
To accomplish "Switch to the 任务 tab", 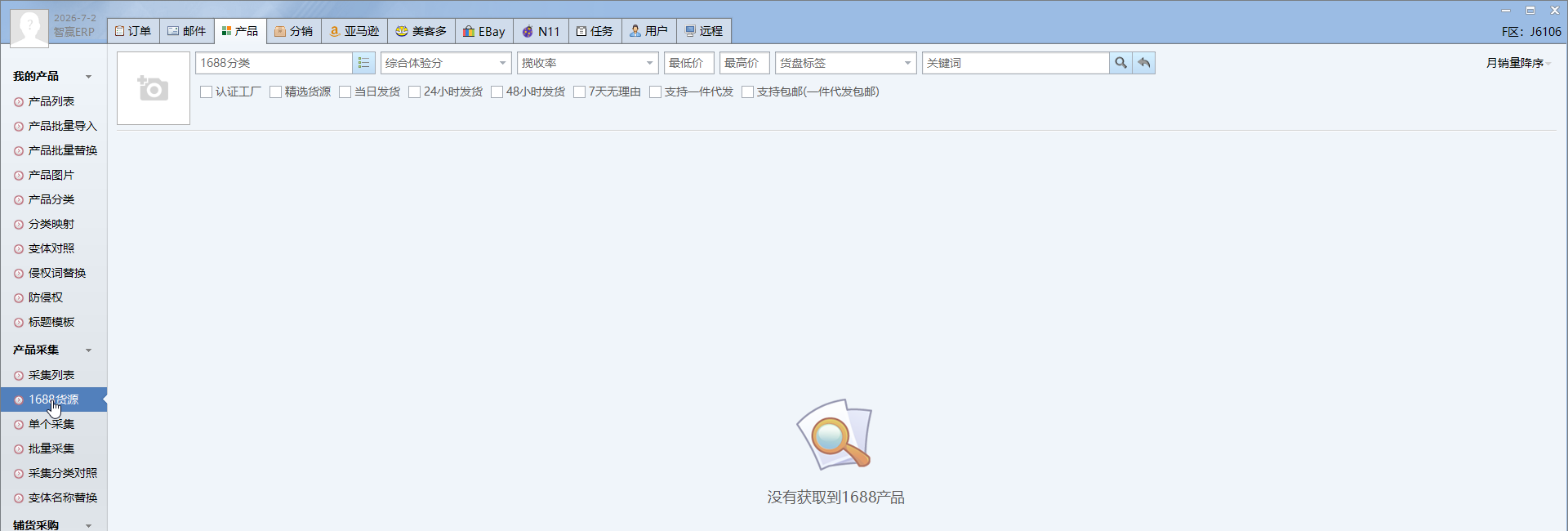I will tap(595, 31).
